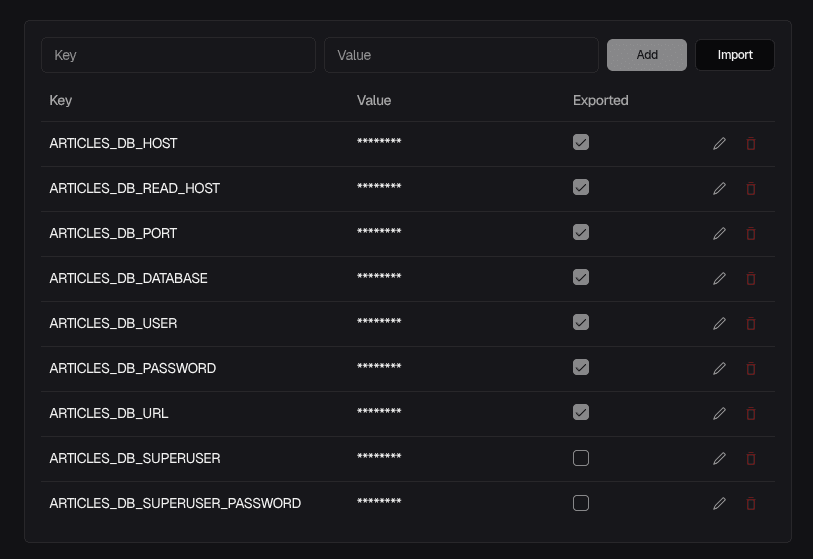Edit the ARTICLES_DB_PASSWORD variable

pos(719,369)
